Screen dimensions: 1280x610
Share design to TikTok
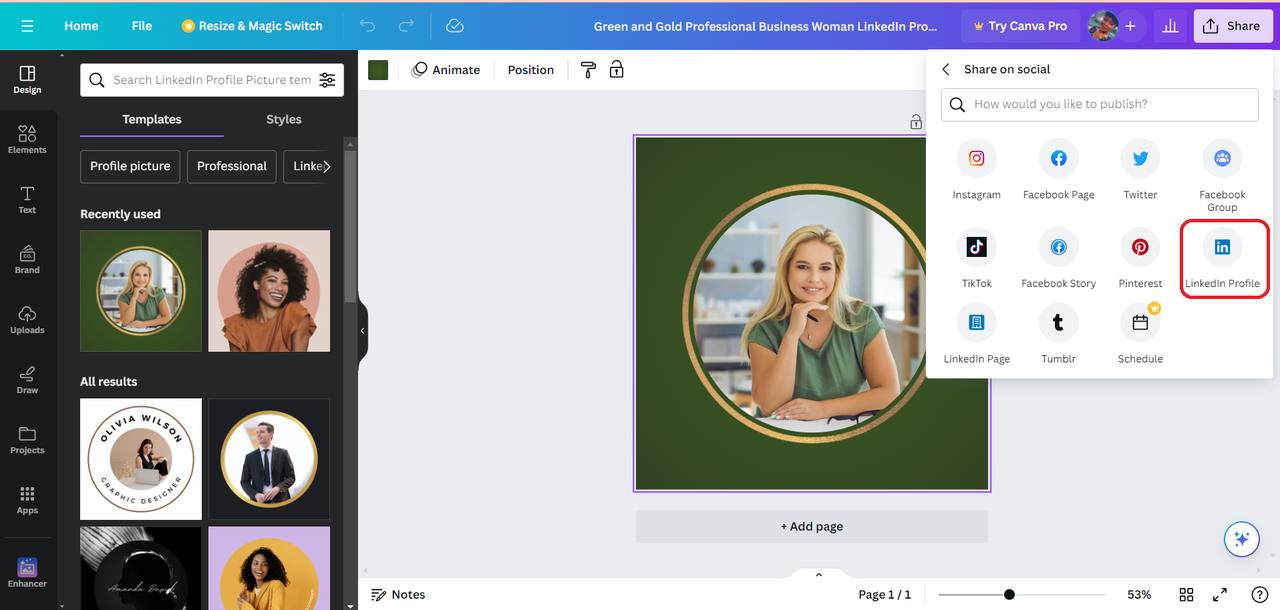976,246
